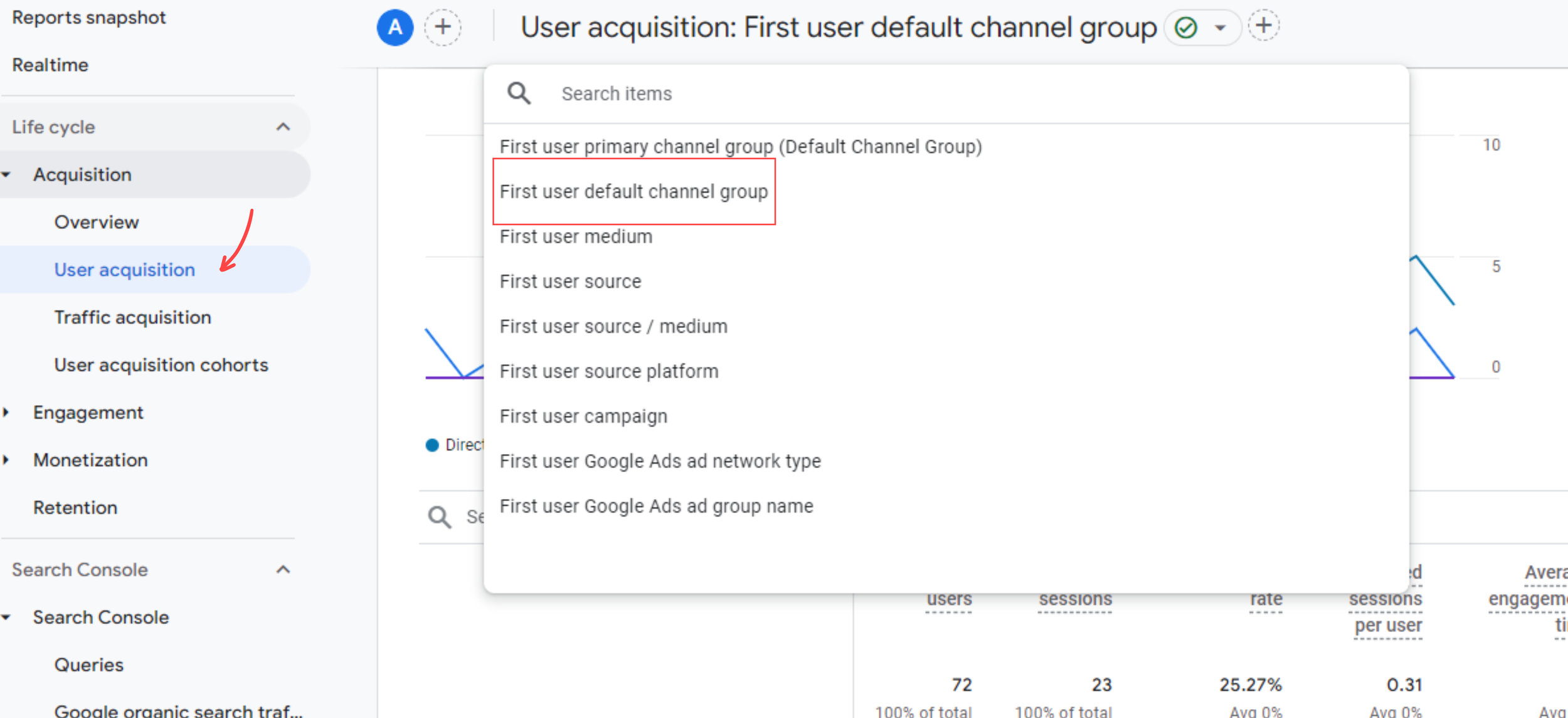Viewport: 1568px width, 718px height.
Task: Focus the Search items input field
Action: tap(946, 94)
